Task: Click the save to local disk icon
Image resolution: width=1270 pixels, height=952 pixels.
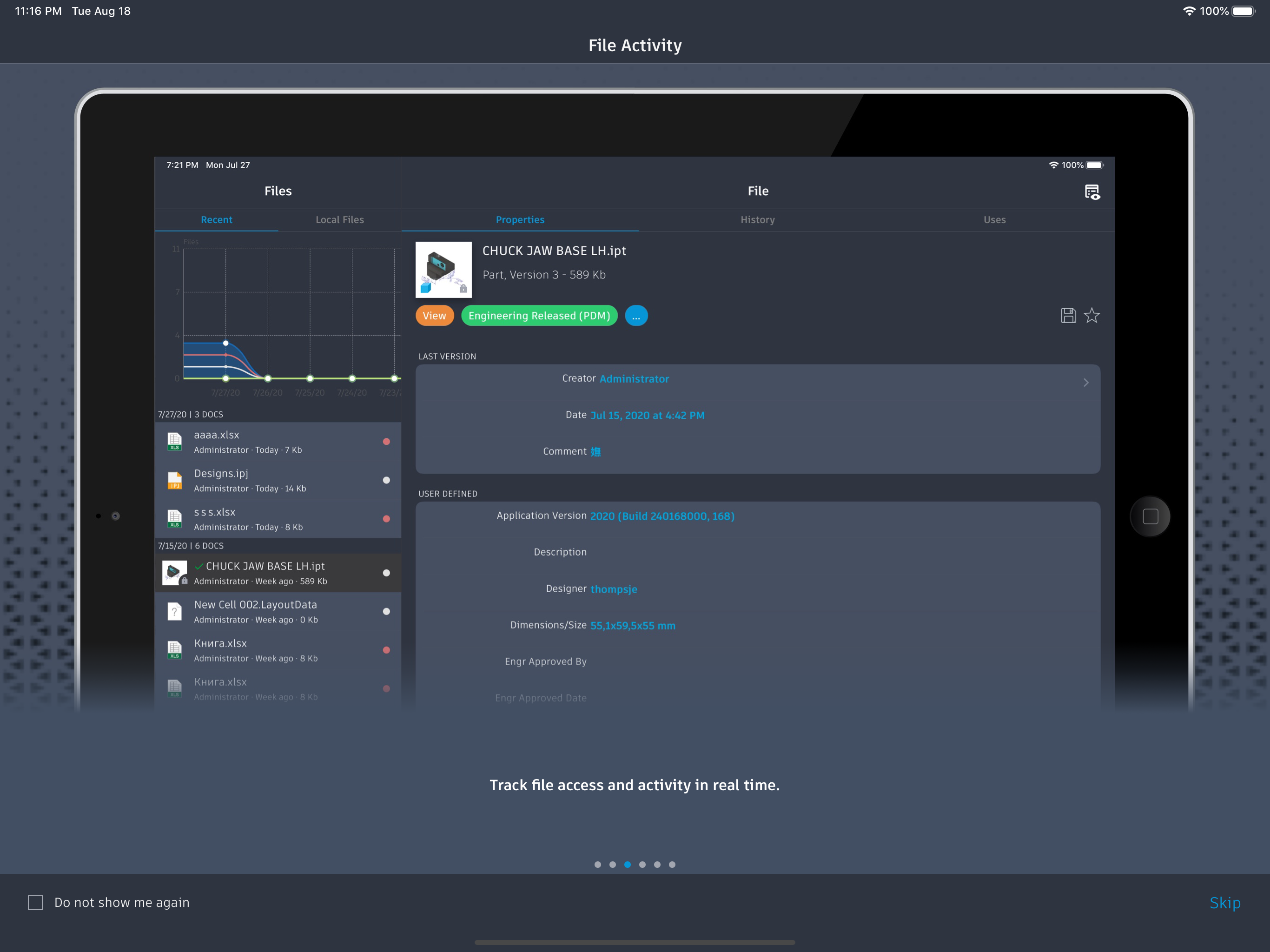Action: pyautogui.click(x=1068, y=315)
